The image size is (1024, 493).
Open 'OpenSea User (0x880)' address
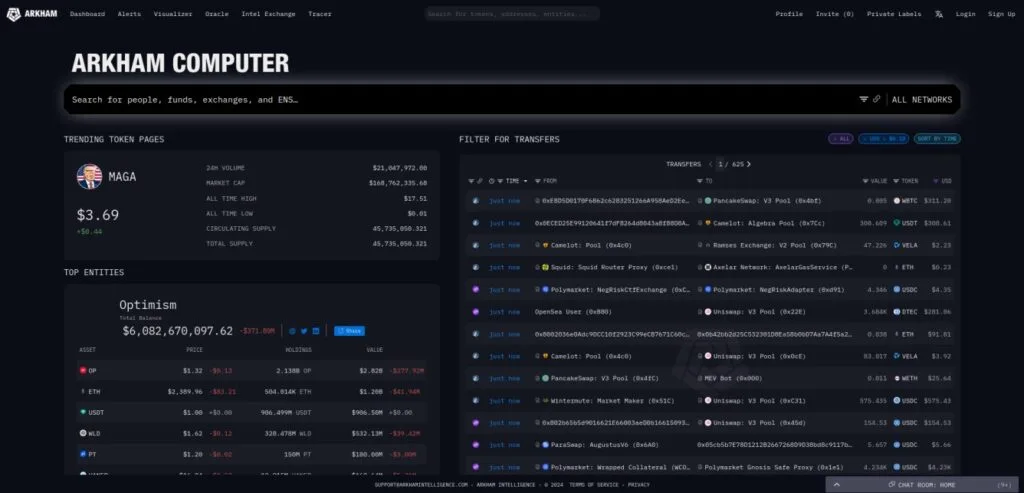[x=573, y=311]
